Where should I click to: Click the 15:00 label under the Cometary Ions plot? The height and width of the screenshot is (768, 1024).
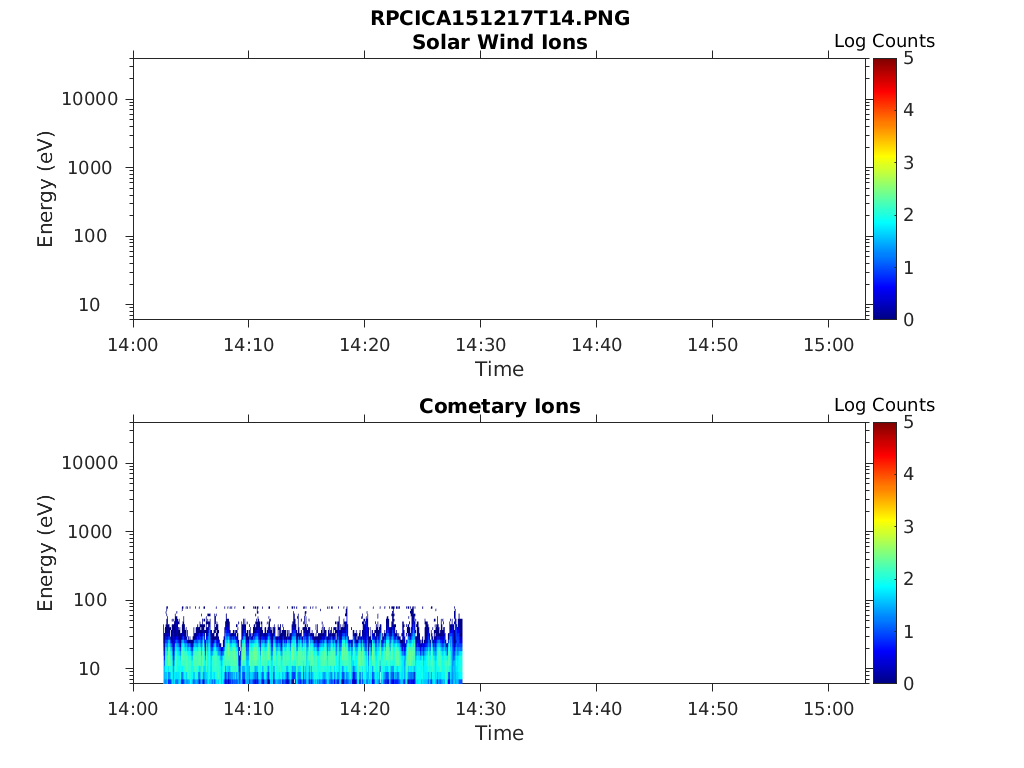tap(828, 709)
